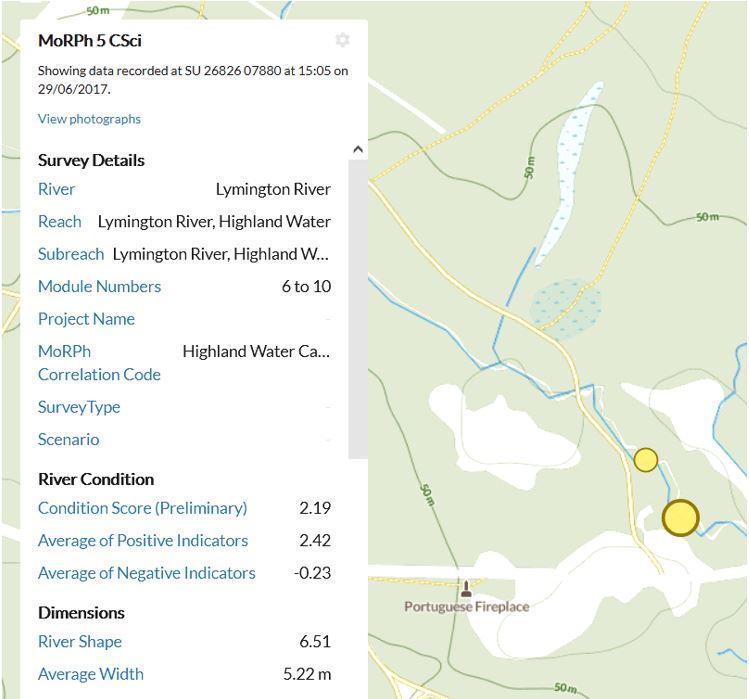Click MoRPh Correlation Code label
Viewport: 749px width, 699px height.
pyautogui.click(x=99, y=363)
